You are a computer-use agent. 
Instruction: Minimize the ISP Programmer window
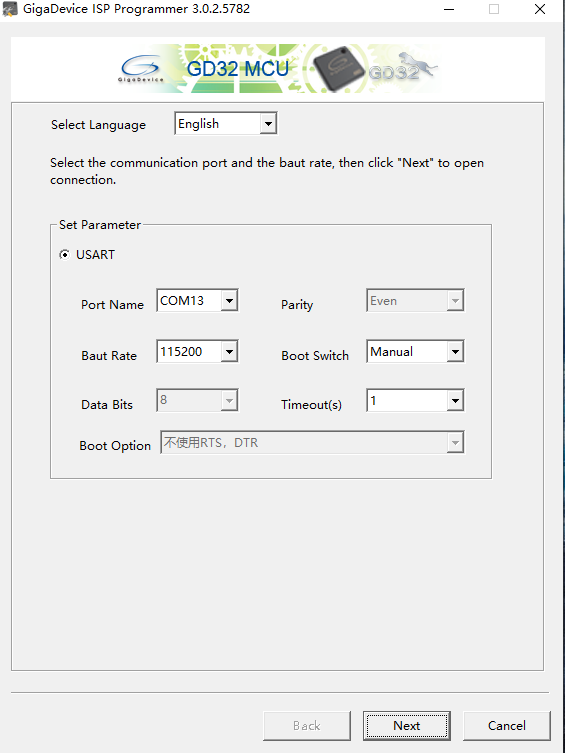[x=449, y=9]
